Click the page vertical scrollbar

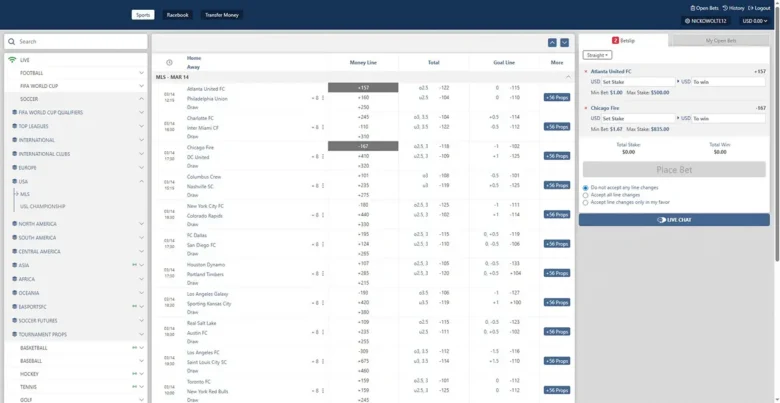[x=777, y=132]
